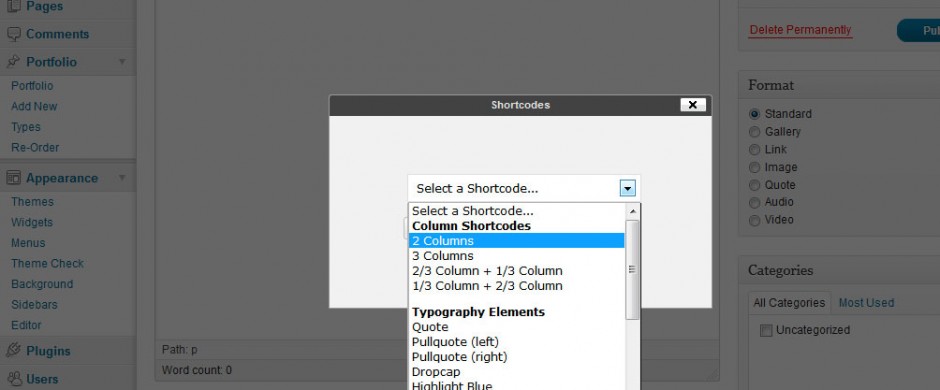The height and width of the screenshot is (390, 940).
Task: Select the Video post format
Action: coord(754,220)
